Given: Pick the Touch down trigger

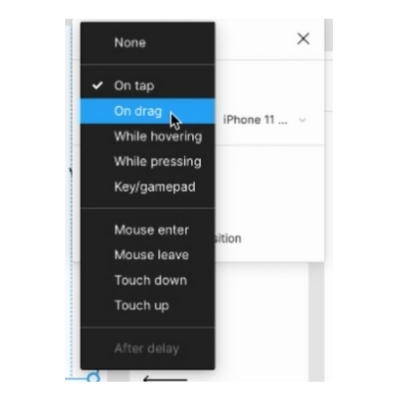Looking at the screenshot, I should pyautogui.click(x=148, y=280).
